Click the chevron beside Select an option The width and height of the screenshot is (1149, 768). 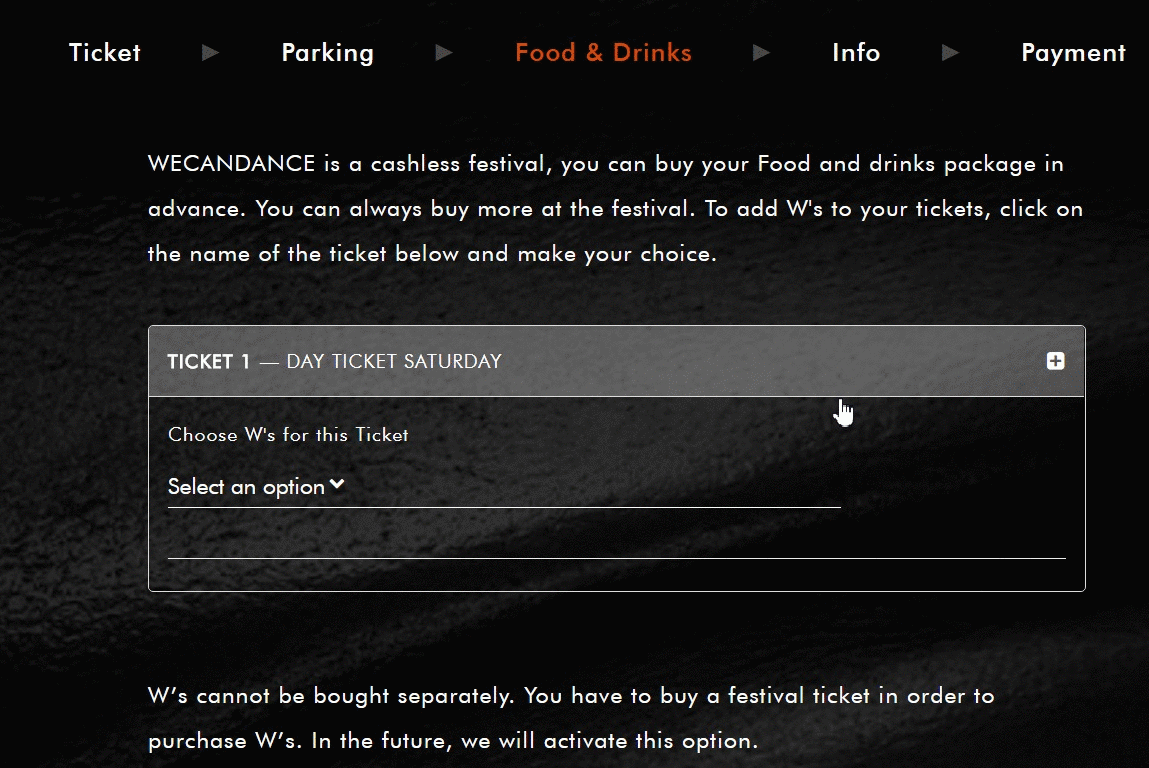[337, 484]
